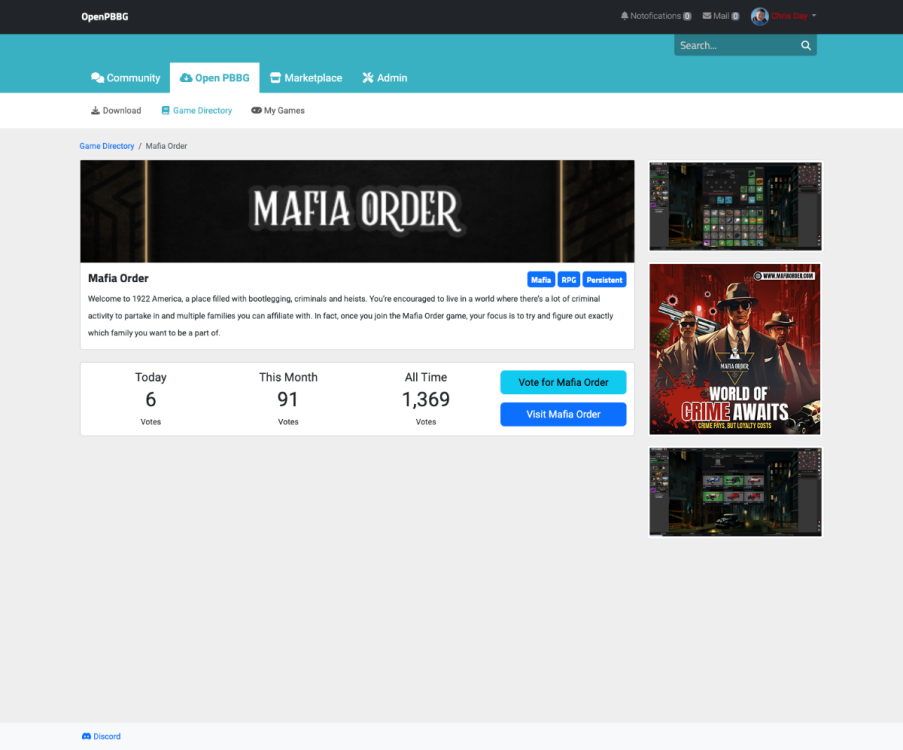Click the RPG tag badge
903x750 pixels.
pyautogui.click(x=567, y=279)
